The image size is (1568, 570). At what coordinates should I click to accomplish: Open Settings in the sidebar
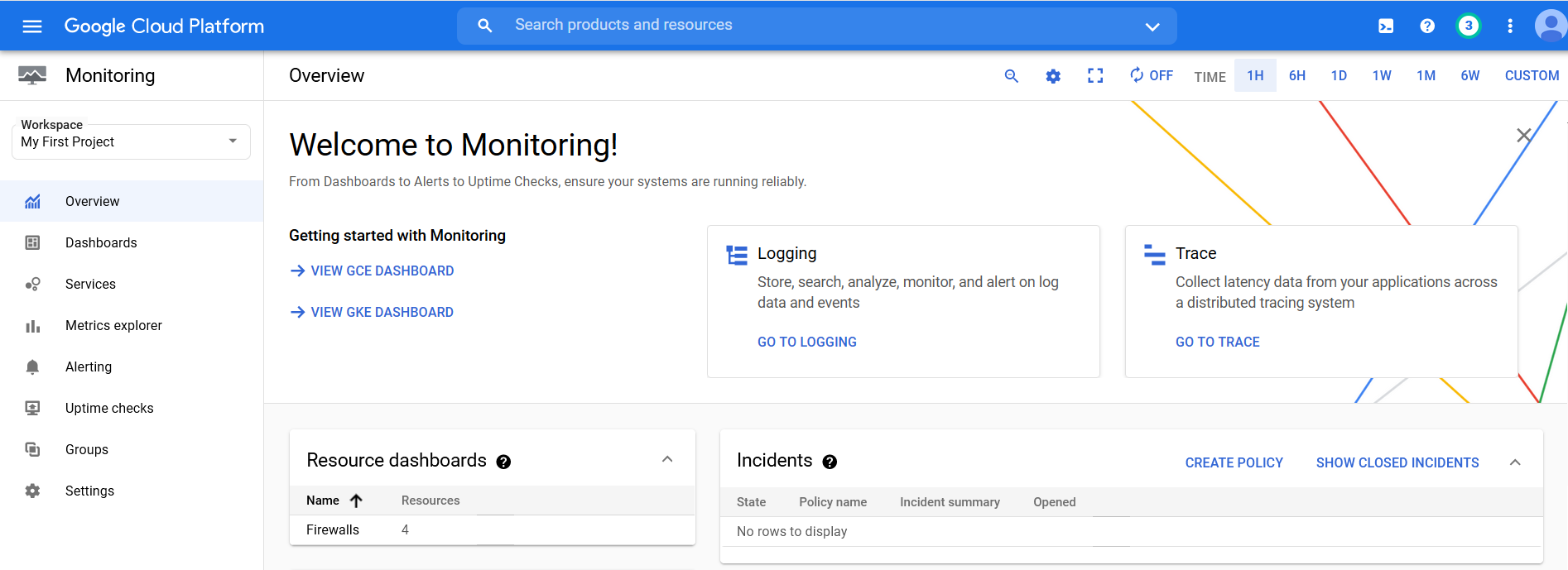[x=132, y=491]
